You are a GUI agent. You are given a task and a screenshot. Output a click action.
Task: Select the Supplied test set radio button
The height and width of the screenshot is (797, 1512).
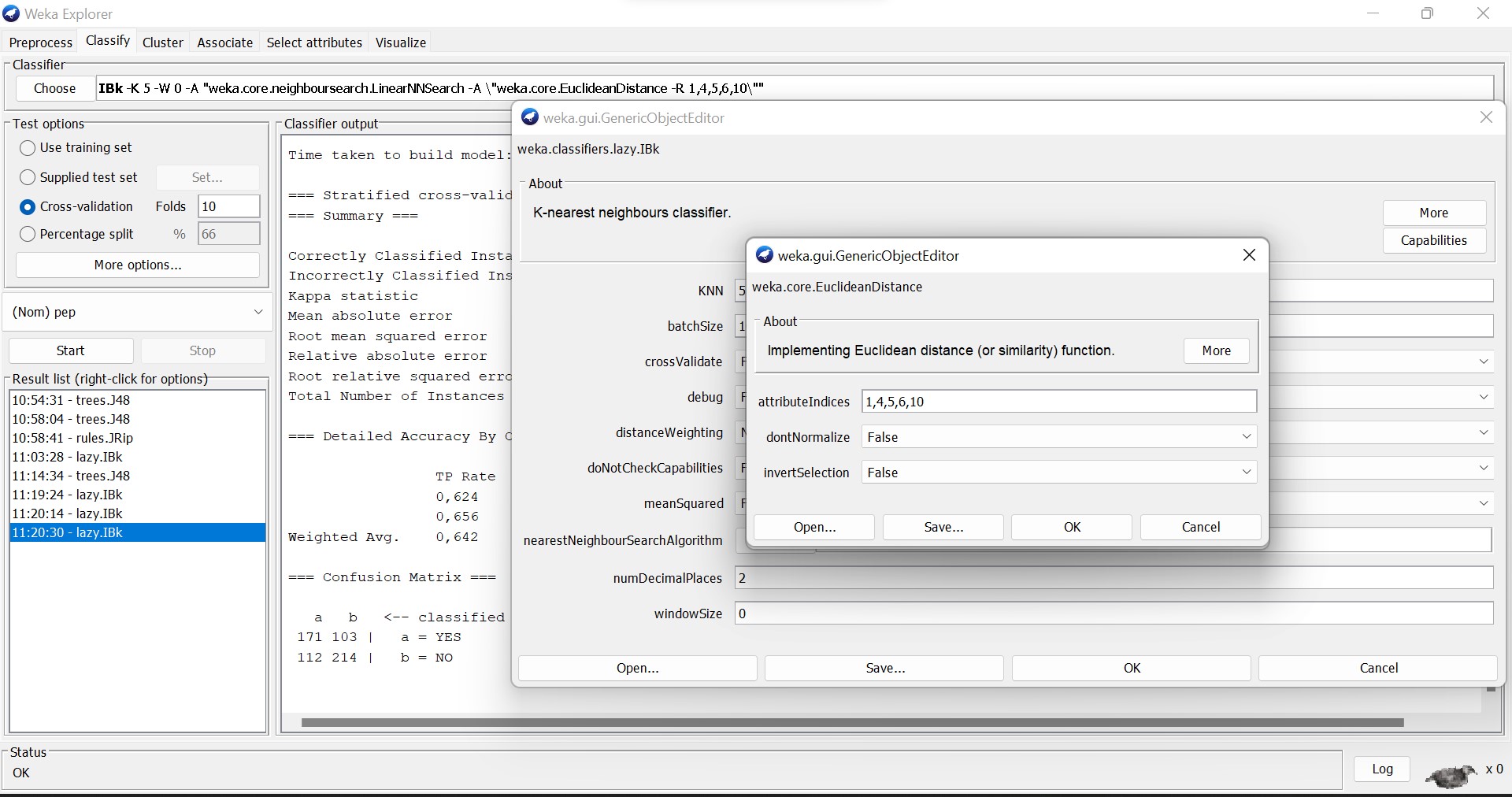pos(28,178)
